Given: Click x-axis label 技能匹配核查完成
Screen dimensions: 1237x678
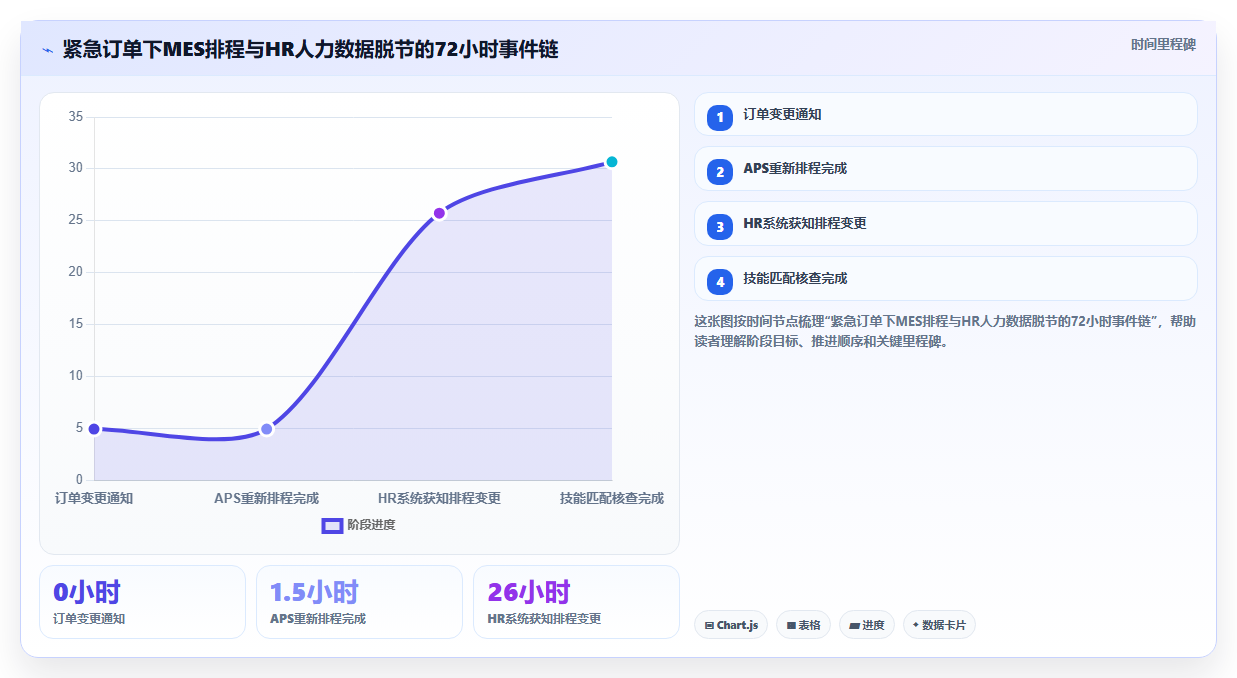Looking at the screenshot, I should (612, 498).
